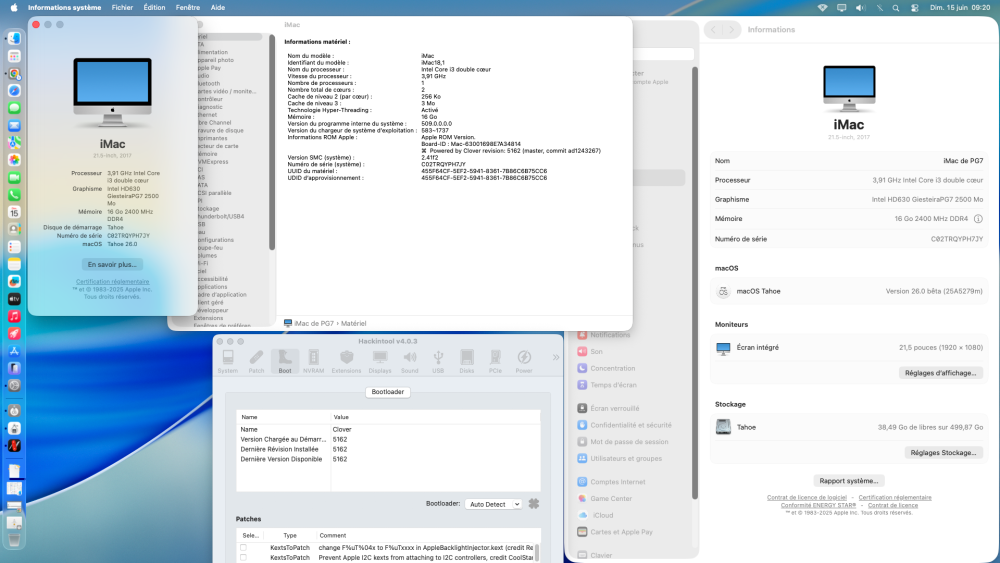Open the Bootloader Auto Detect dropdown
Screen dimensions: 1000x563
493,504
